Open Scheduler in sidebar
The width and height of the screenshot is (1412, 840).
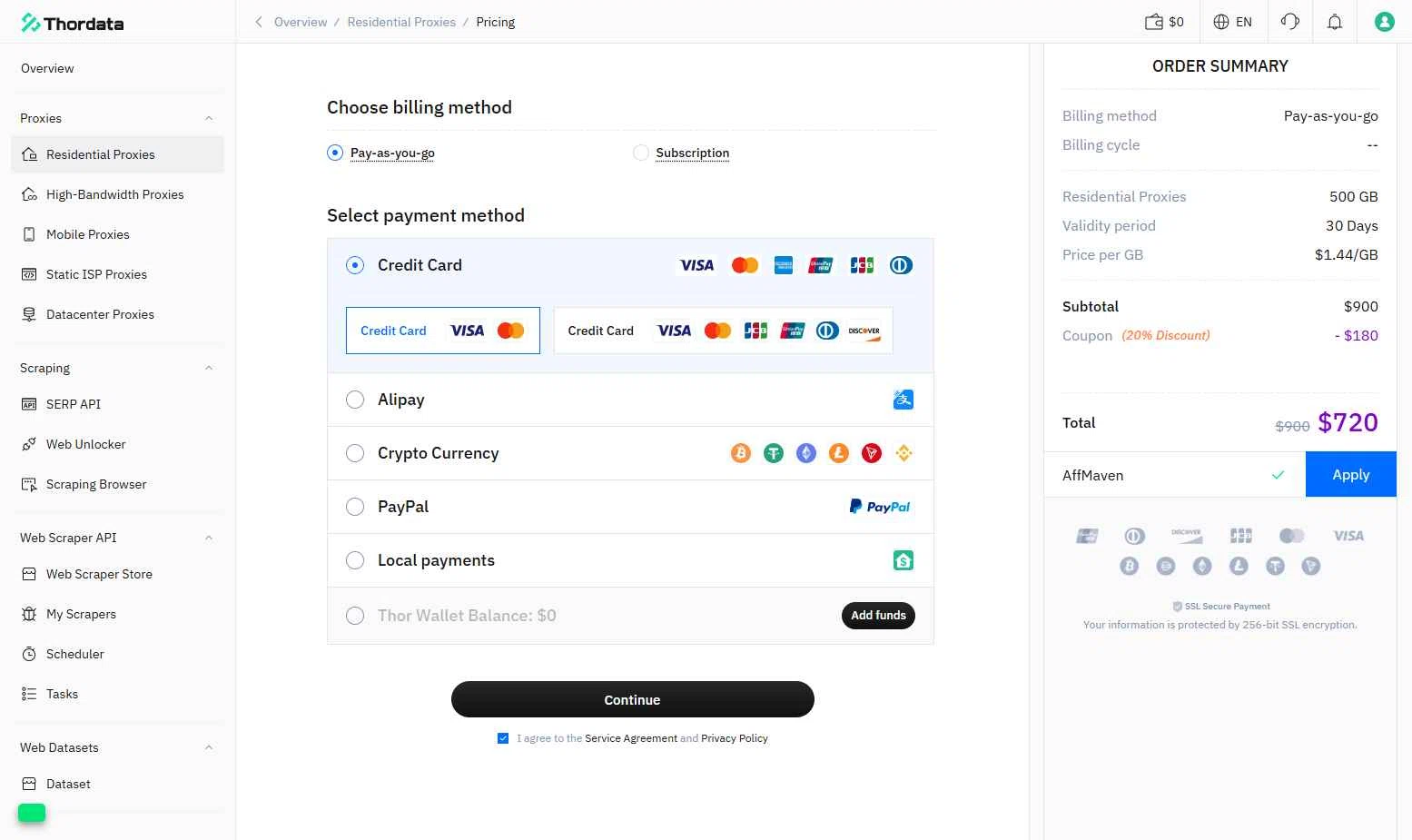click(x=117, y=654)
